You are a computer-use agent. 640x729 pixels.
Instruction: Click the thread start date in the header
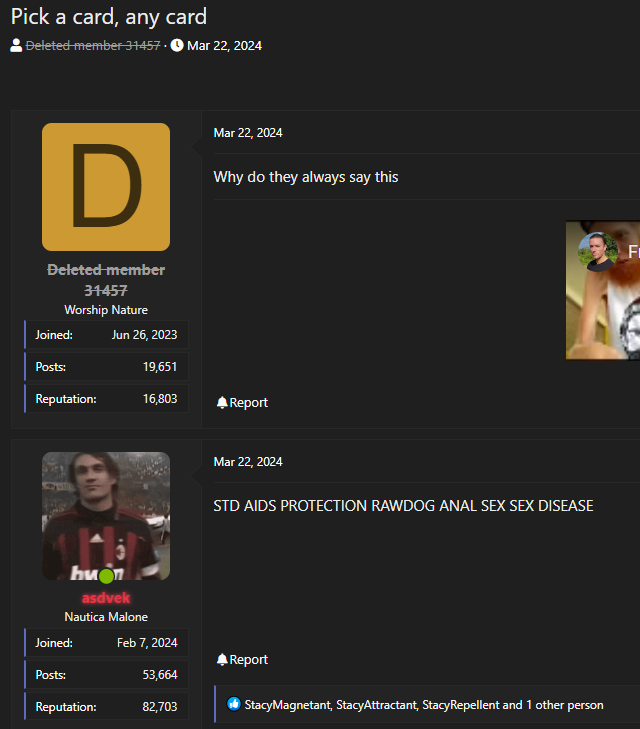coord(224,45)
